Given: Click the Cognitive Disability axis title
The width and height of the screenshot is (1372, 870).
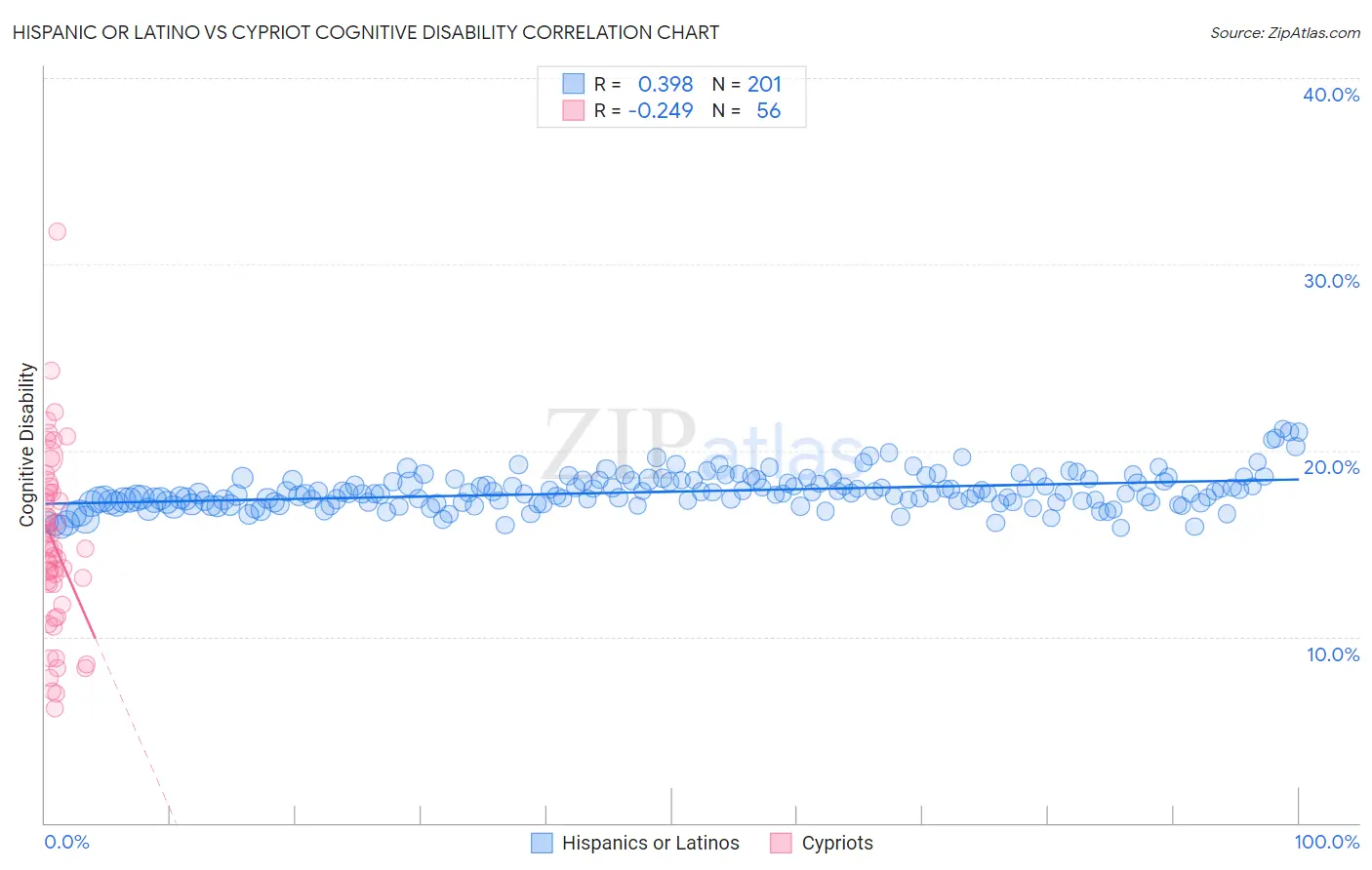Looking at the screenshot, I should (27, 445).
